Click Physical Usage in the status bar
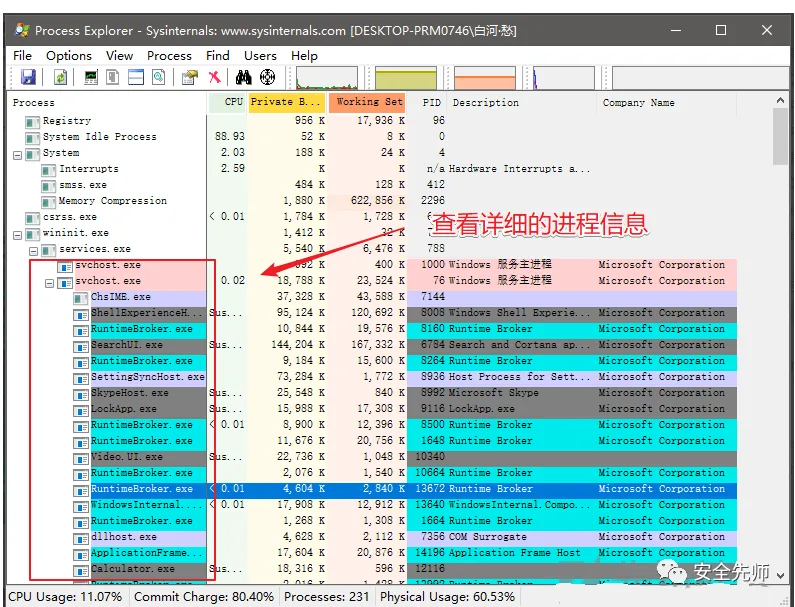This screenshot has height=607, width=795. (447, 596)
